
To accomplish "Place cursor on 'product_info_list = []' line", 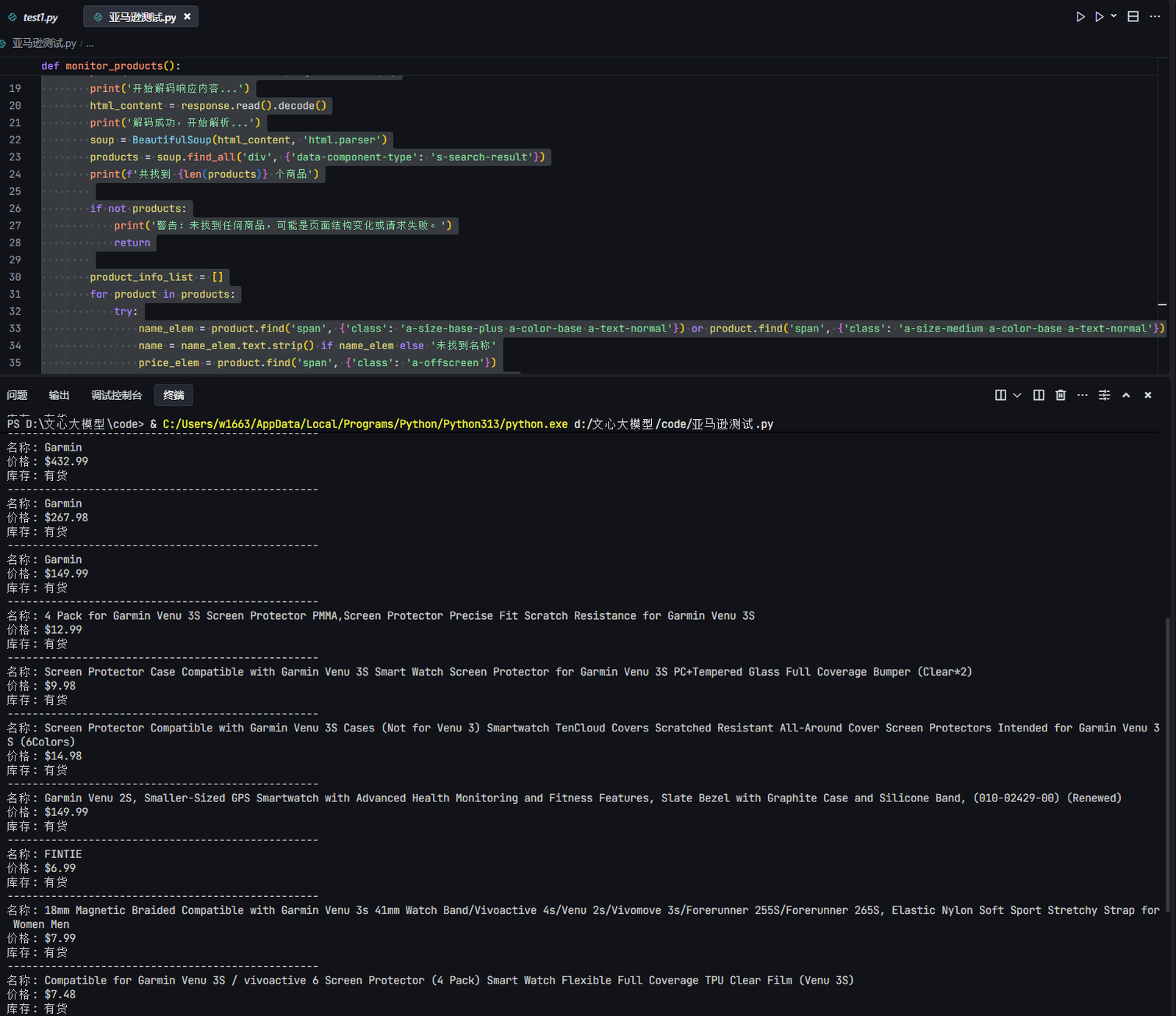I will [x=157, y=277].
